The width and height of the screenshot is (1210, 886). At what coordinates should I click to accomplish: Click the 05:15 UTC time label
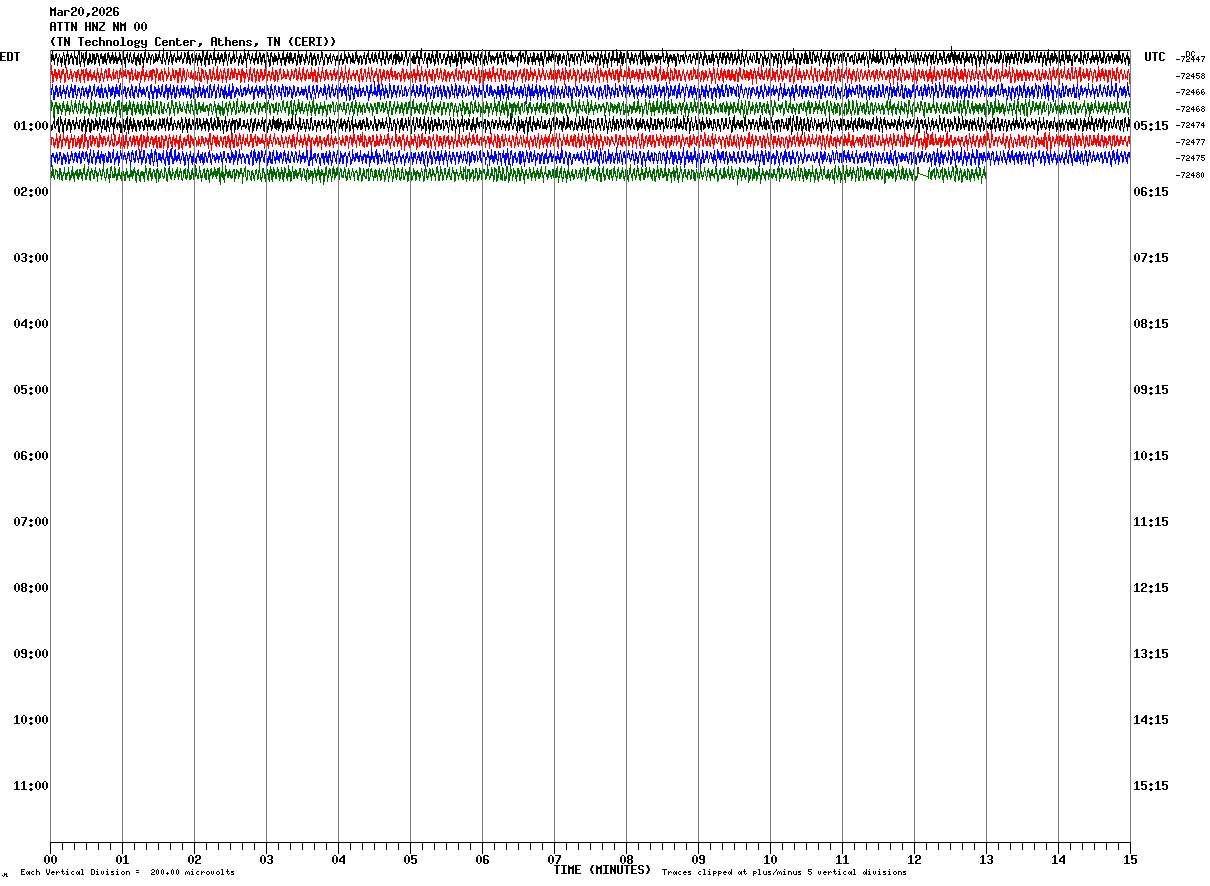pos(1151,126)
